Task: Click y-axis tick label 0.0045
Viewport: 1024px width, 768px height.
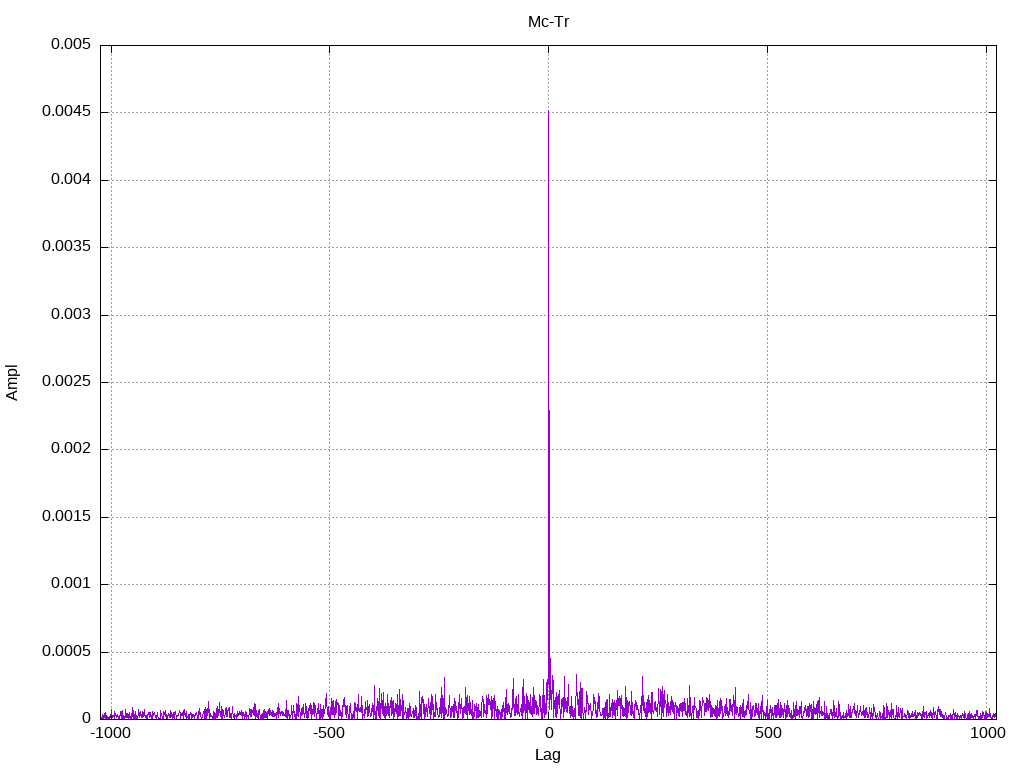Action: click(x=66, y=111)
